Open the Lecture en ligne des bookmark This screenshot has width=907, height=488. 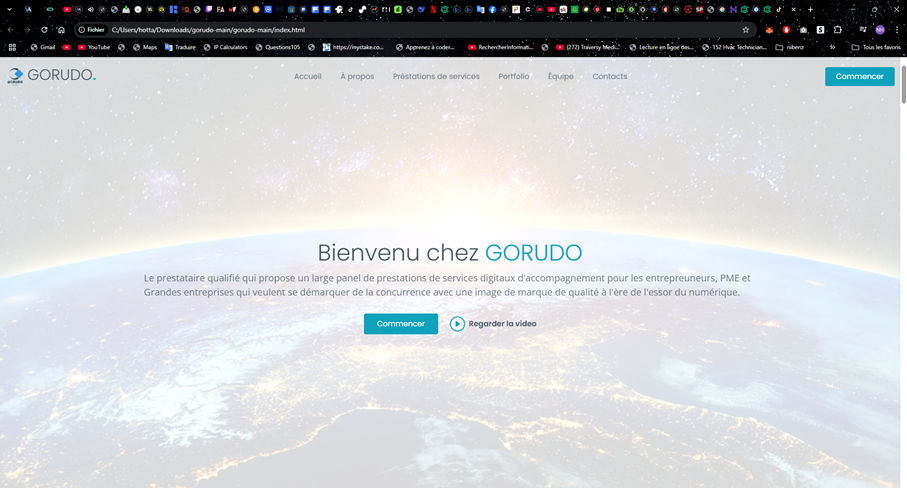click(x=662, y=47)
